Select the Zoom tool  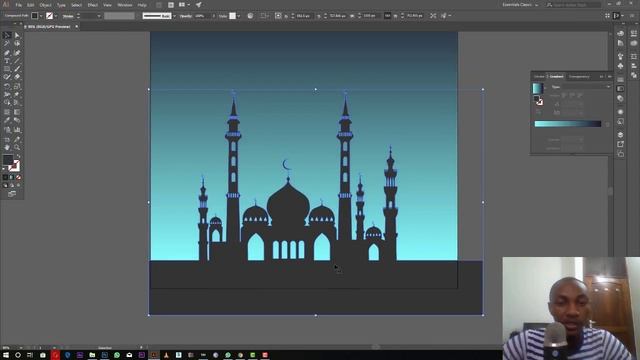(x=17, y=147)
